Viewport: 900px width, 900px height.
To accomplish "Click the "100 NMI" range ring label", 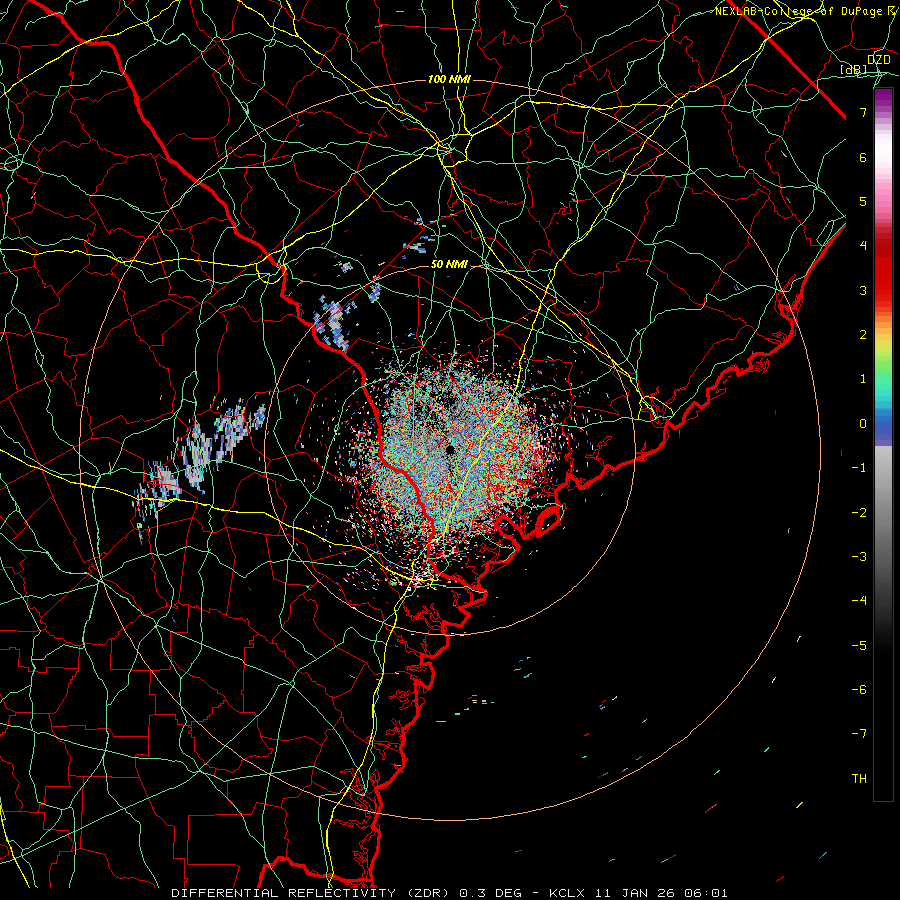I will [x=449, y=79].
